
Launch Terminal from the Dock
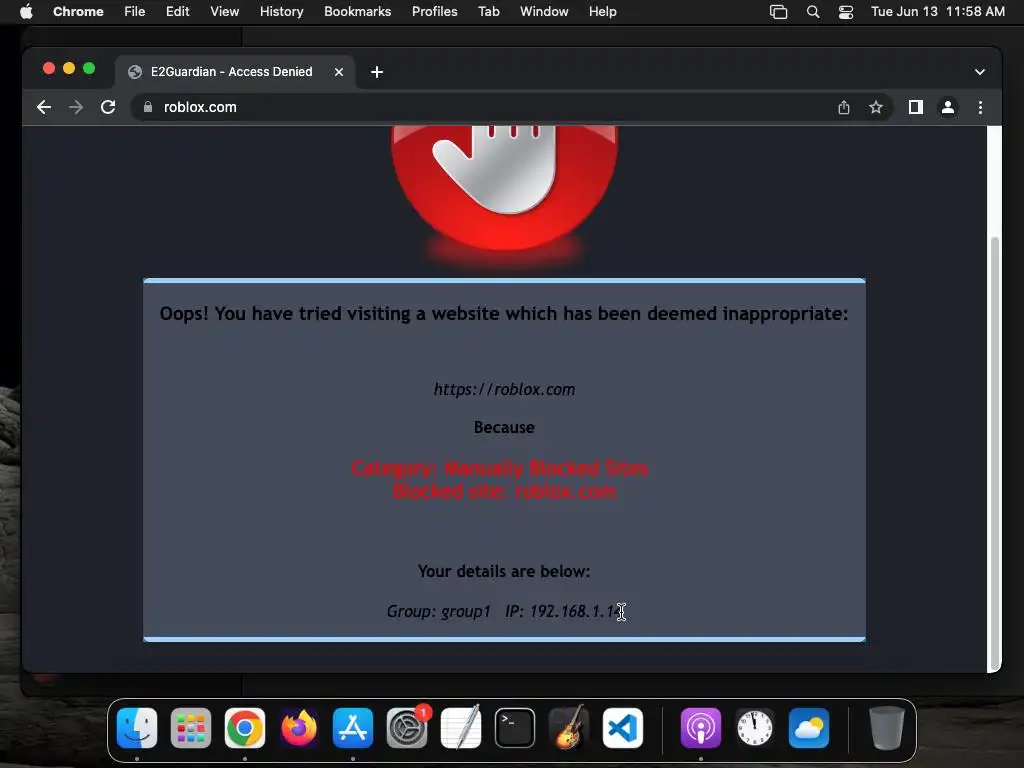pyautogui.click(x=515, y=728)
